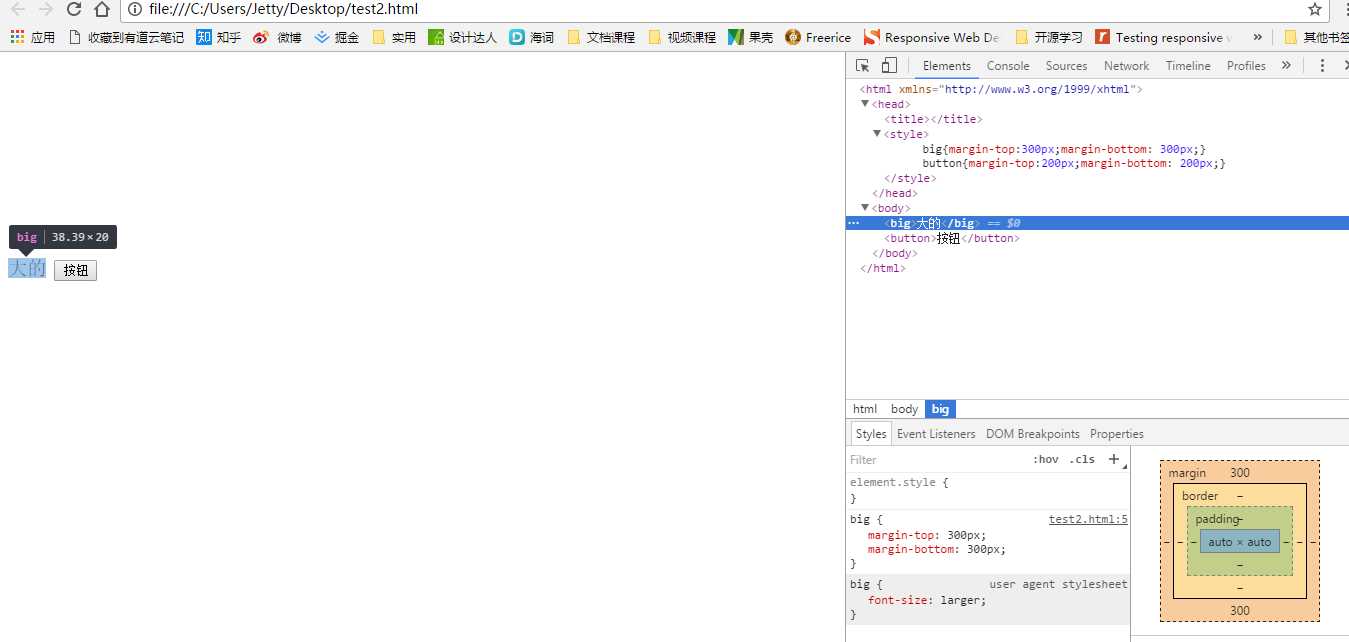Open the 应用 apps shortcut
Screen dimensions: 1349x642
pyautogui.click(x=32, y=37)
